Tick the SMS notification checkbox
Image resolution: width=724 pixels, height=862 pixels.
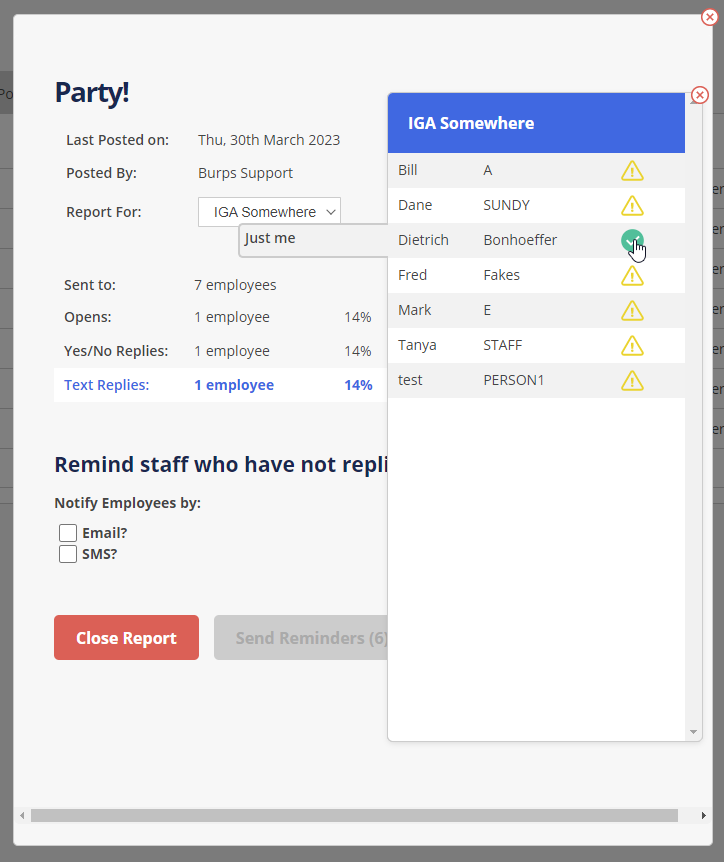(x=68, y=554)
